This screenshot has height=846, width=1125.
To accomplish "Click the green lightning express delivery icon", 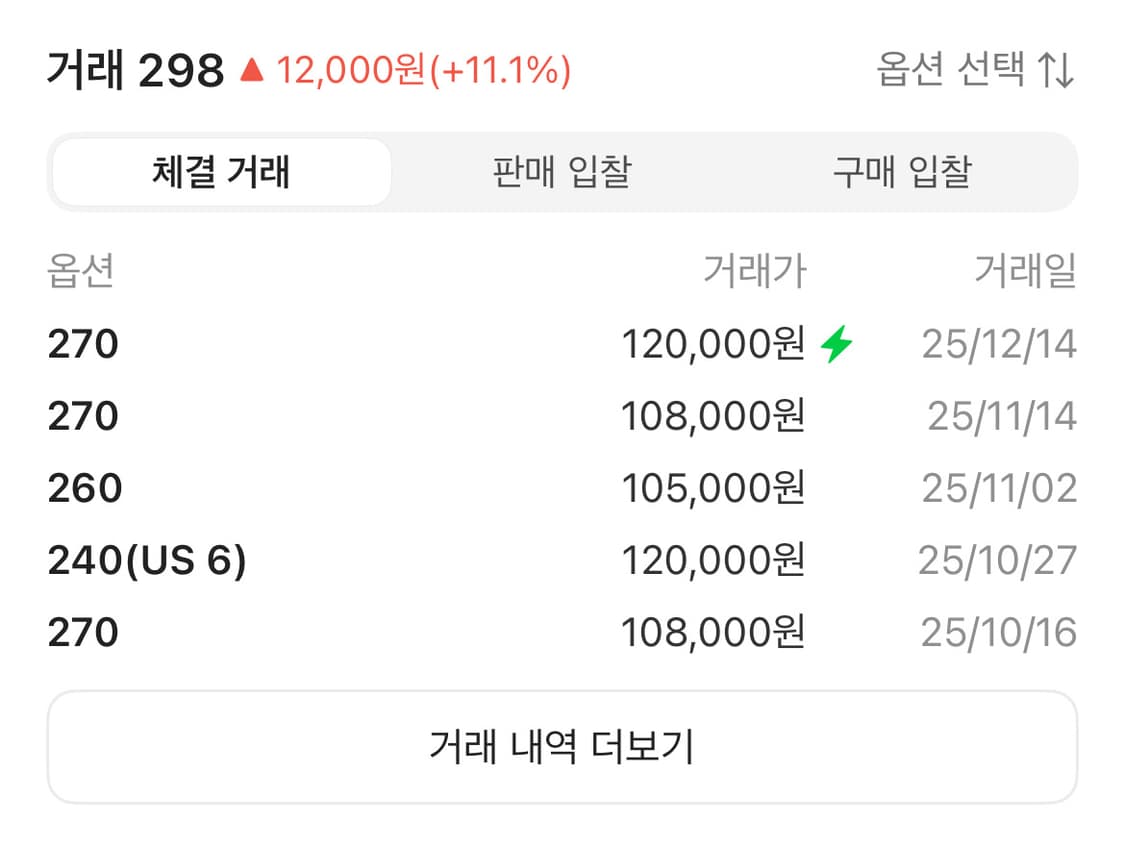I will 835,344.
